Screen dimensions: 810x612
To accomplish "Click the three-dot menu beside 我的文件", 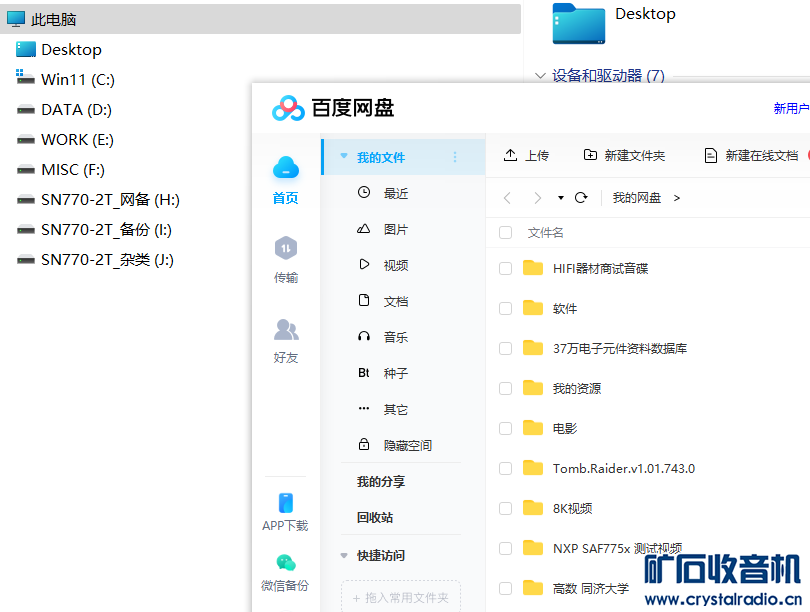I will 455,157.
